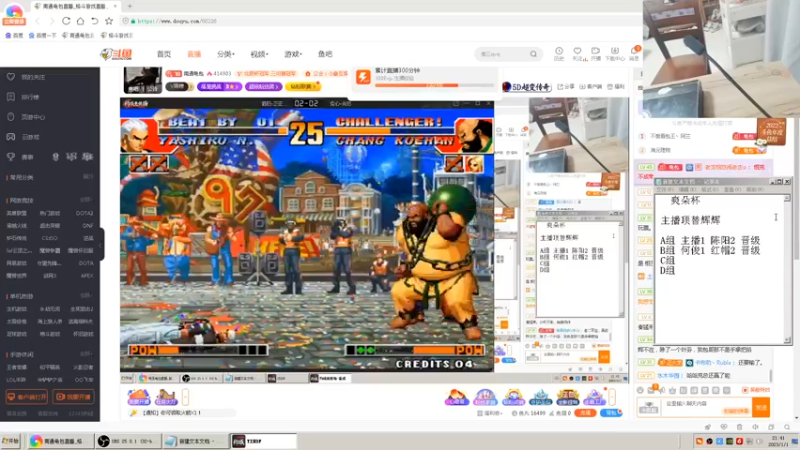Go to the 首页 nav item
Viewport: 800px width, 450px height.
pos(164,54)
